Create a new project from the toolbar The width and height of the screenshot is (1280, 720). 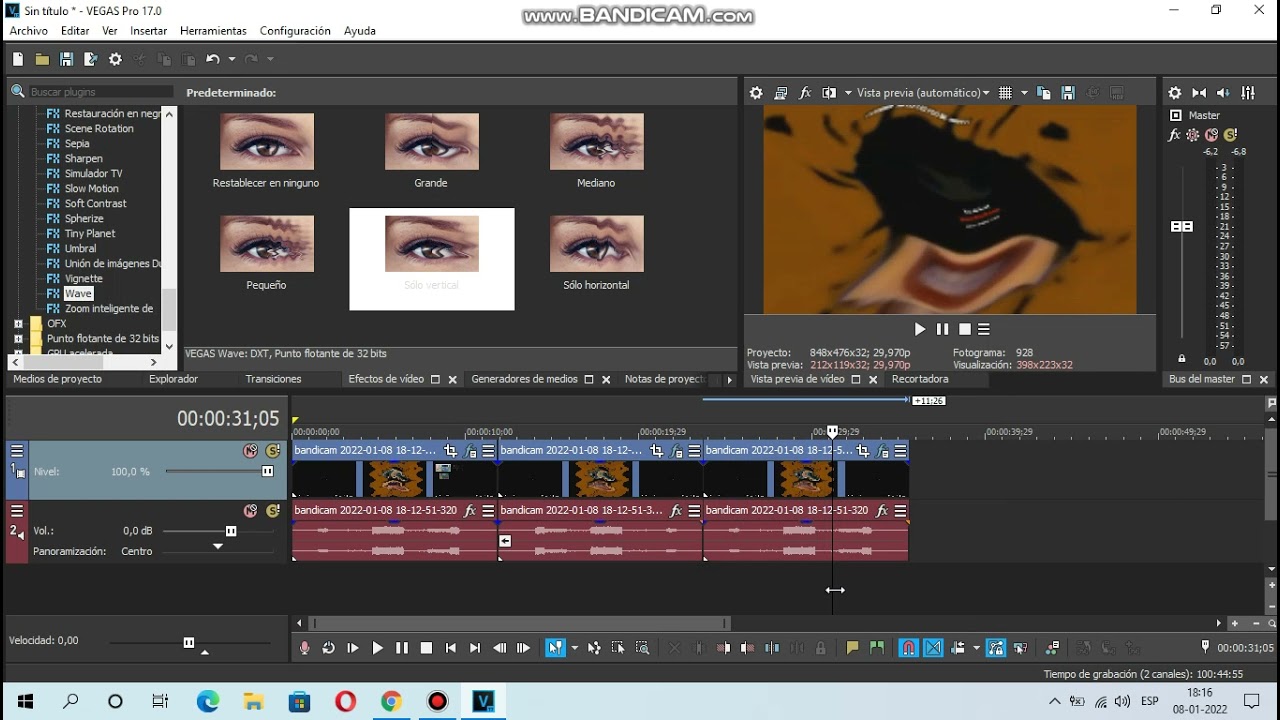(18, 60)
